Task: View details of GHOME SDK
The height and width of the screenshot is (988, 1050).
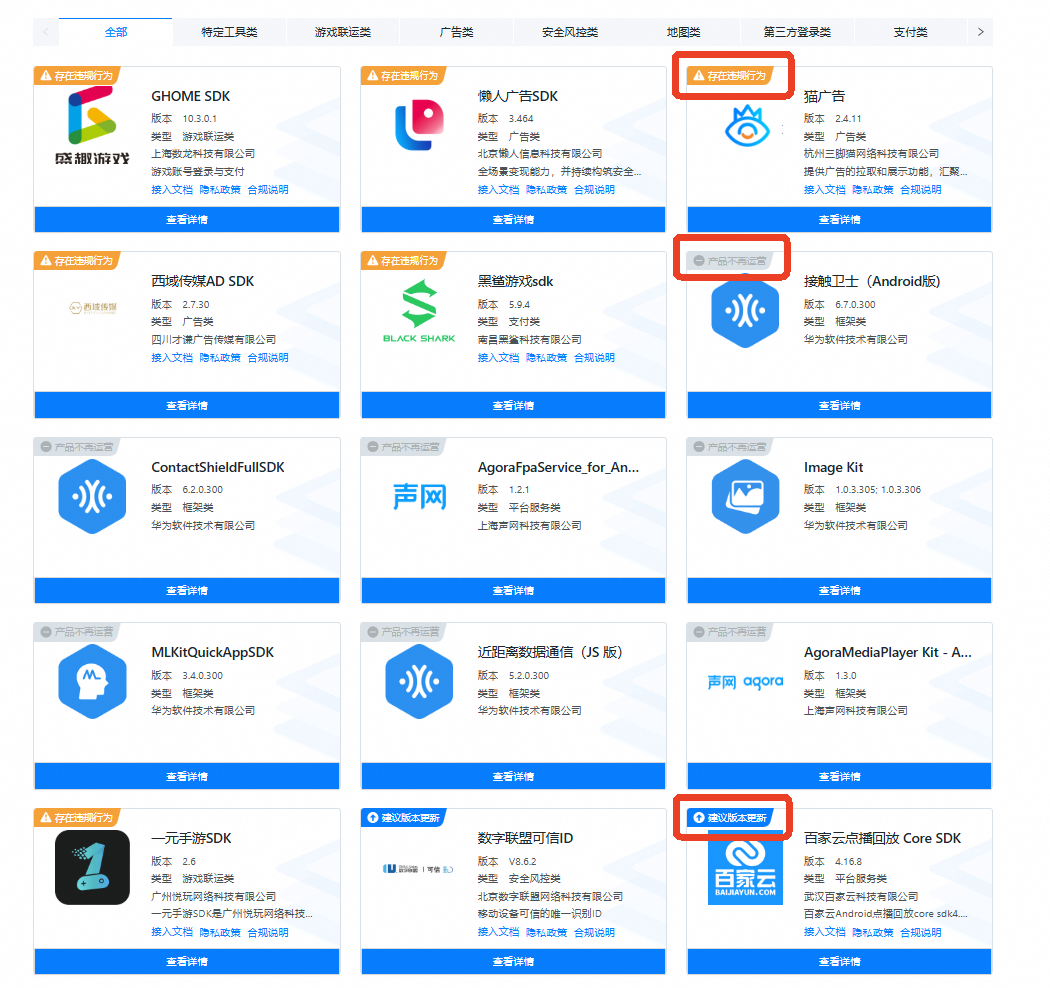Action: click(x=187, y=220)
